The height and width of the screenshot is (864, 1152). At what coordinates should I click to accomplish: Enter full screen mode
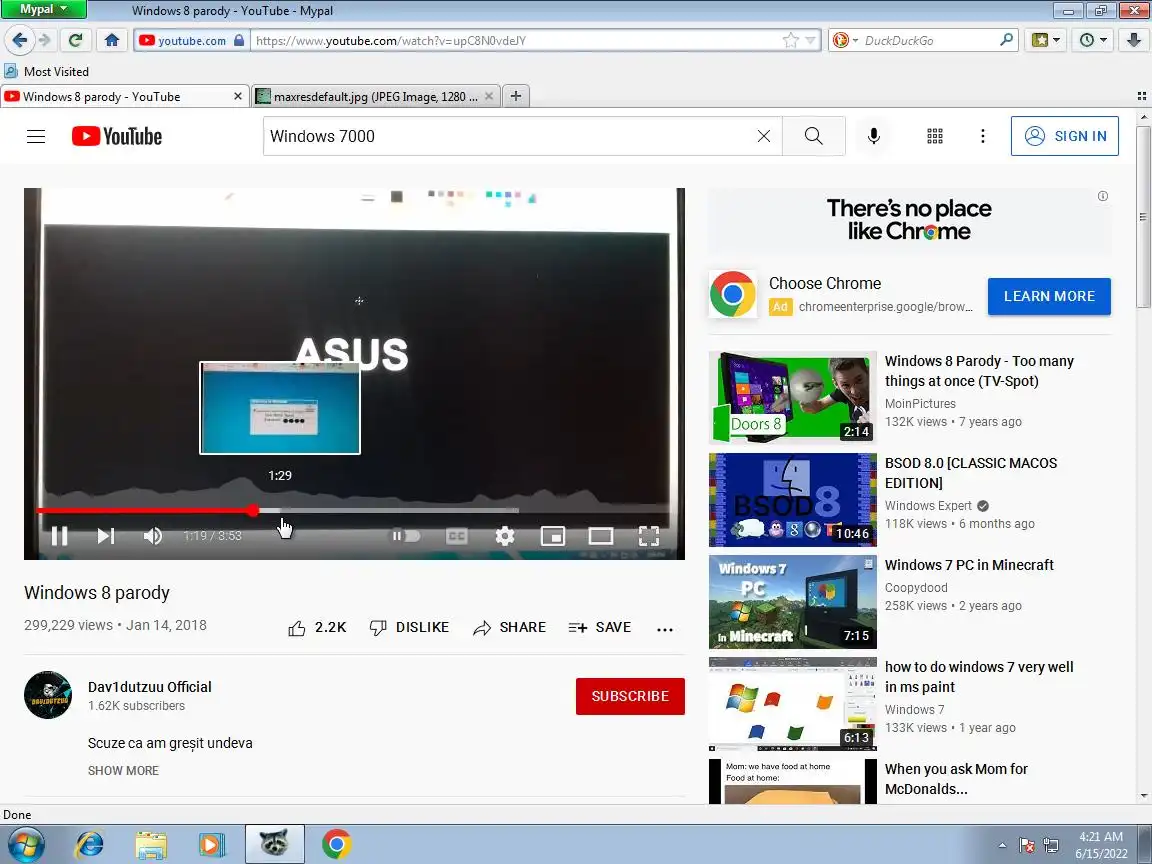[649, 536]
